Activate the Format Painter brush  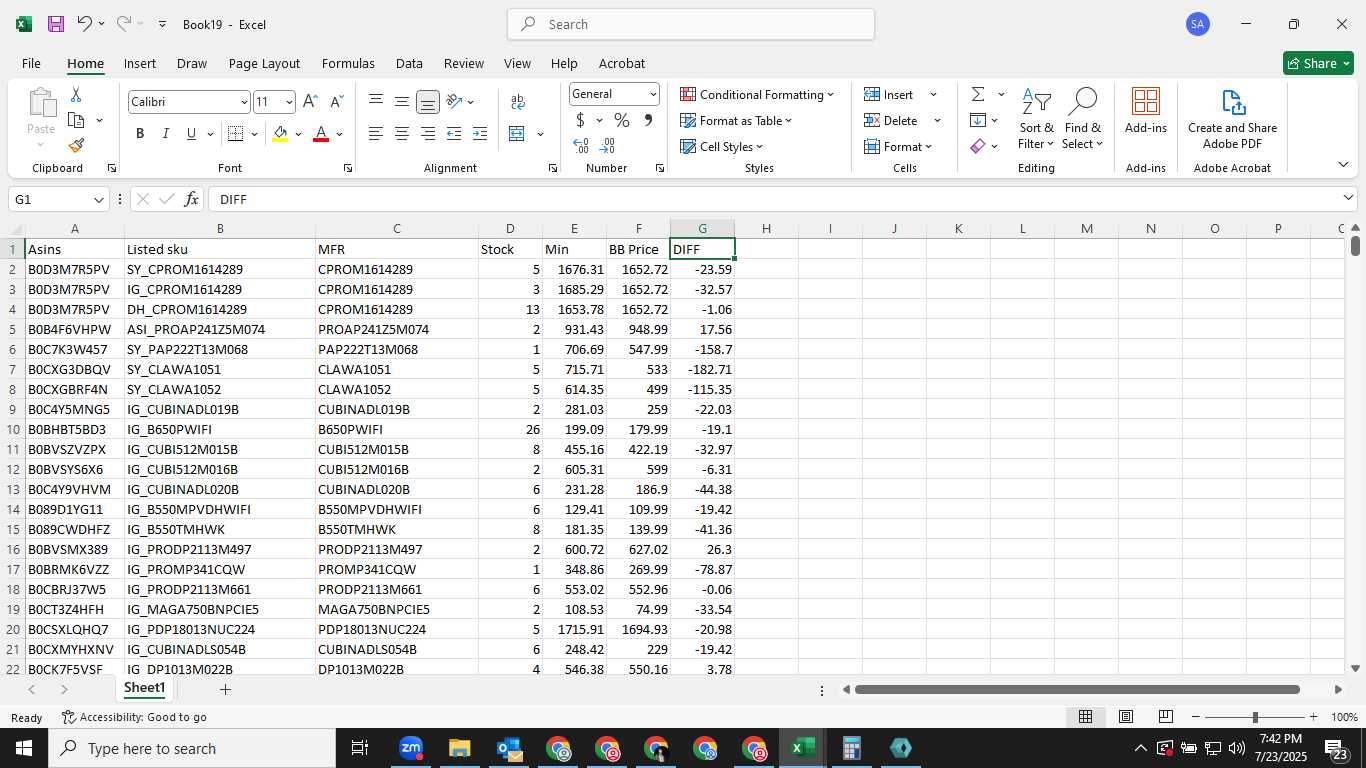pyautogui.click(x=76, y=145)
